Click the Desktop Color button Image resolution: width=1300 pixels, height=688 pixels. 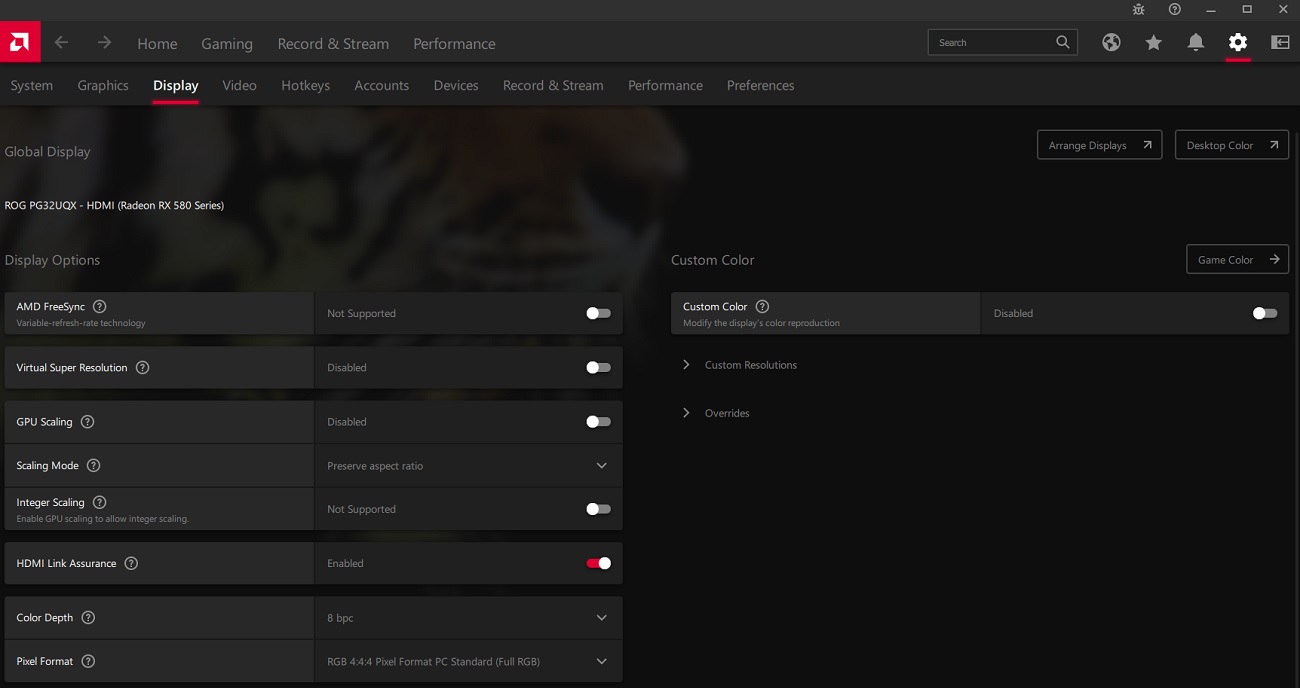point(1232,145)
